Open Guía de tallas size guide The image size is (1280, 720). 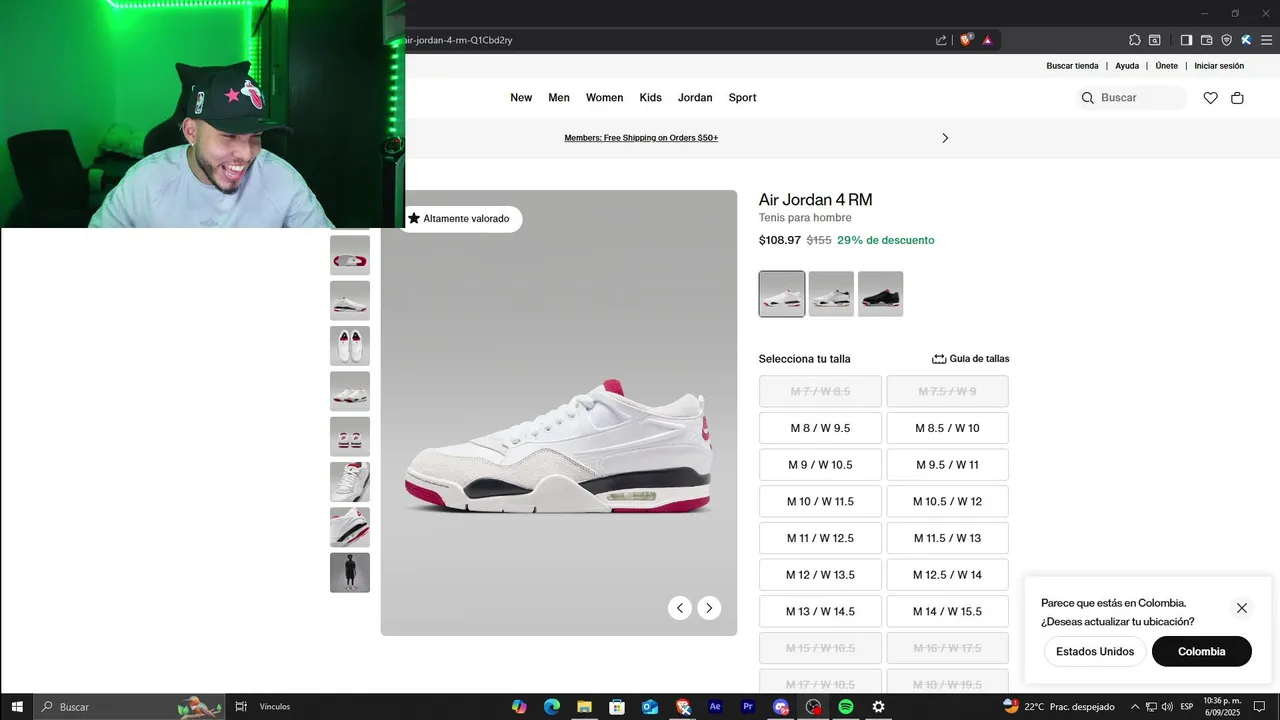[x=971, y=359]
